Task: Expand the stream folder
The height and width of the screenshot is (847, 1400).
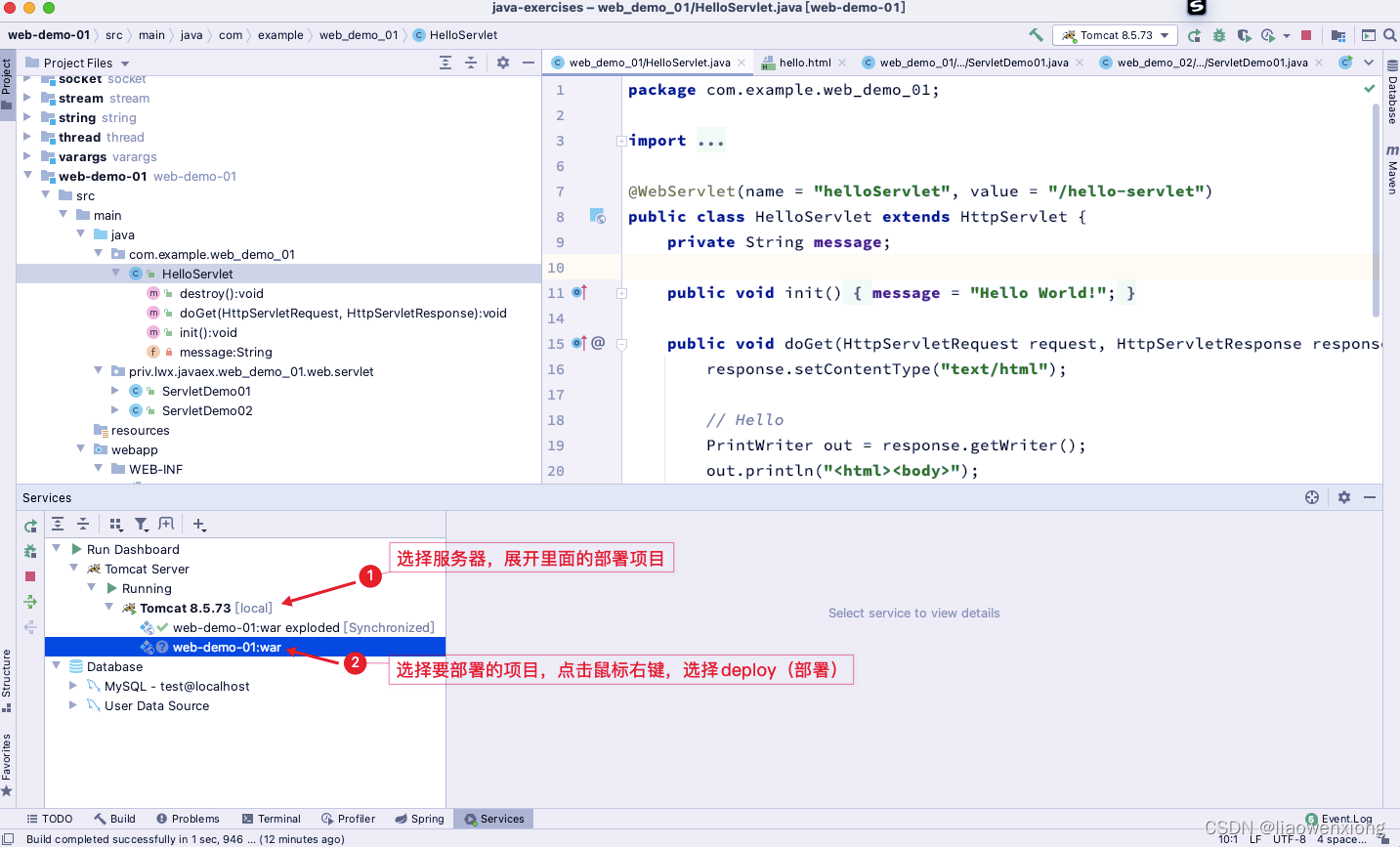Action: tap(27, 98)
